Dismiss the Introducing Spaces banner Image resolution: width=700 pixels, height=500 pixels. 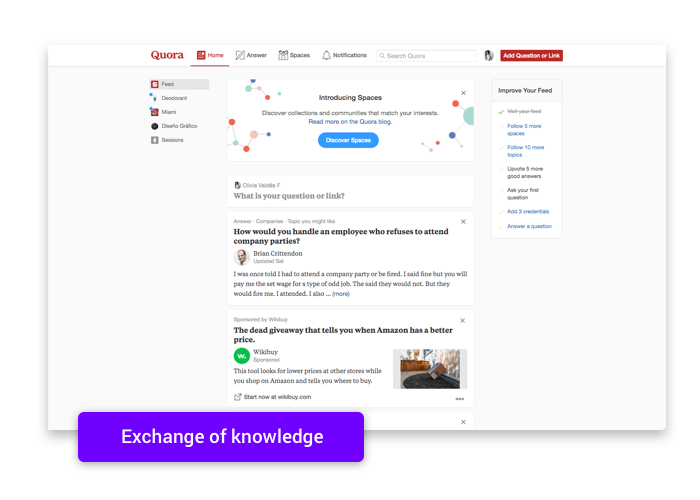pos(463,93)
